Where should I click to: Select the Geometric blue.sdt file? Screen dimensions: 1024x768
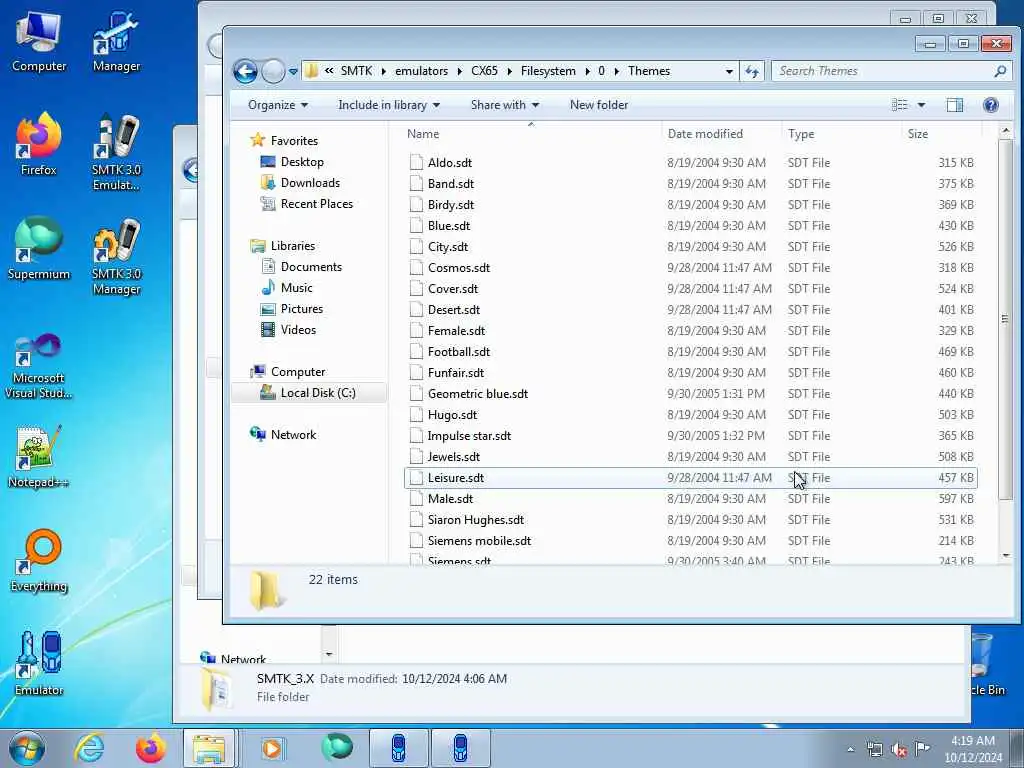click(690, 394)
